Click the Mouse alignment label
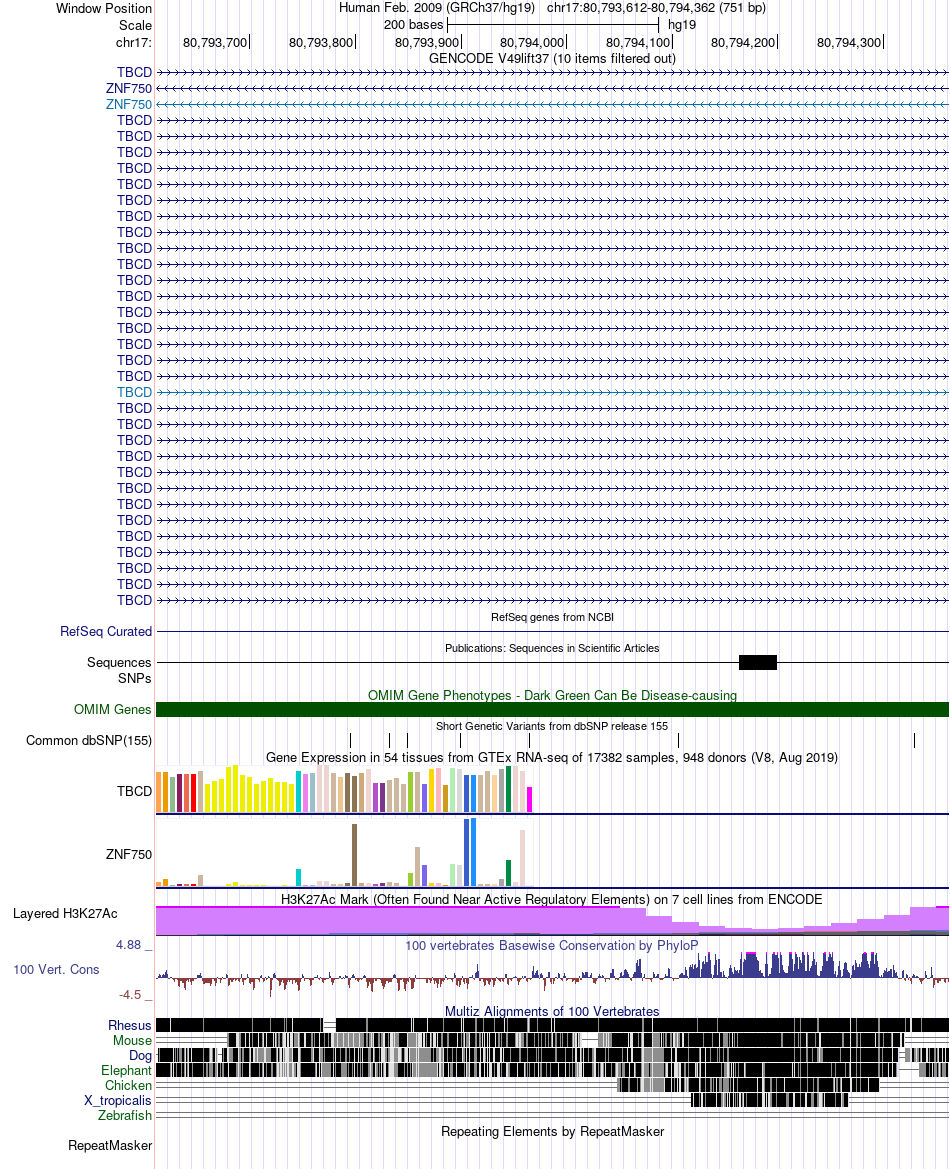Screen dimensions: 950x1169 pos(133,1041)
